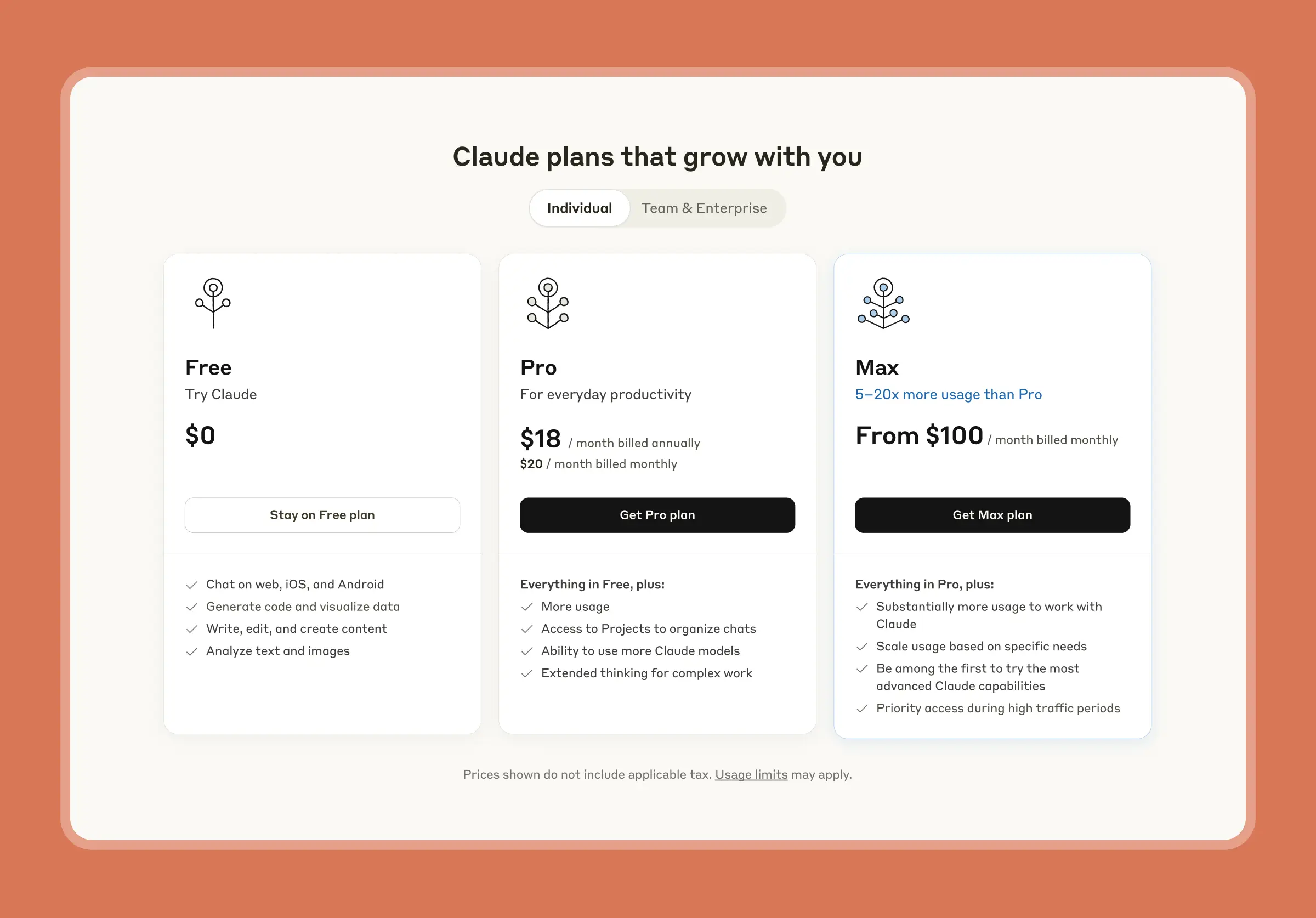Image resolution: width=1316 pixels, height=918 pixels.
Task: Click the checkmark next to More usage
Action: pos(527,607)
